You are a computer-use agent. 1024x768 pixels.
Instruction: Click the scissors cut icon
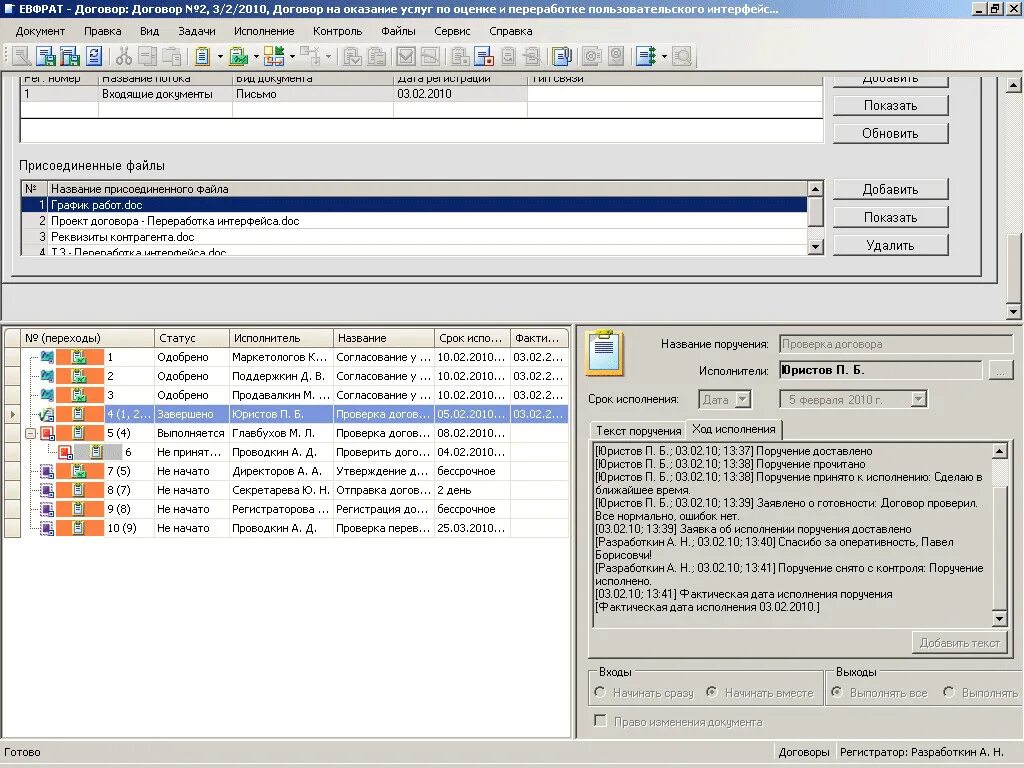[x=124, y=57]
